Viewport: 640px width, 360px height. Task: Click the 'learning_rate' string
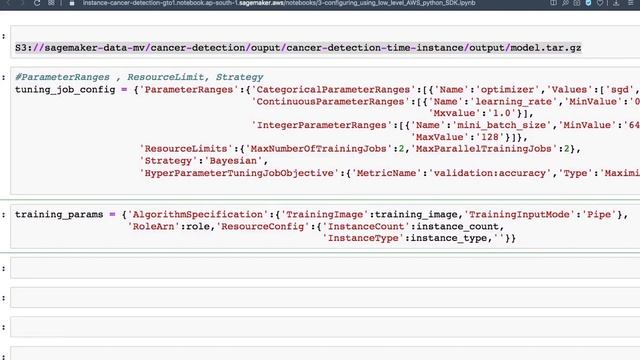point(514,102)
